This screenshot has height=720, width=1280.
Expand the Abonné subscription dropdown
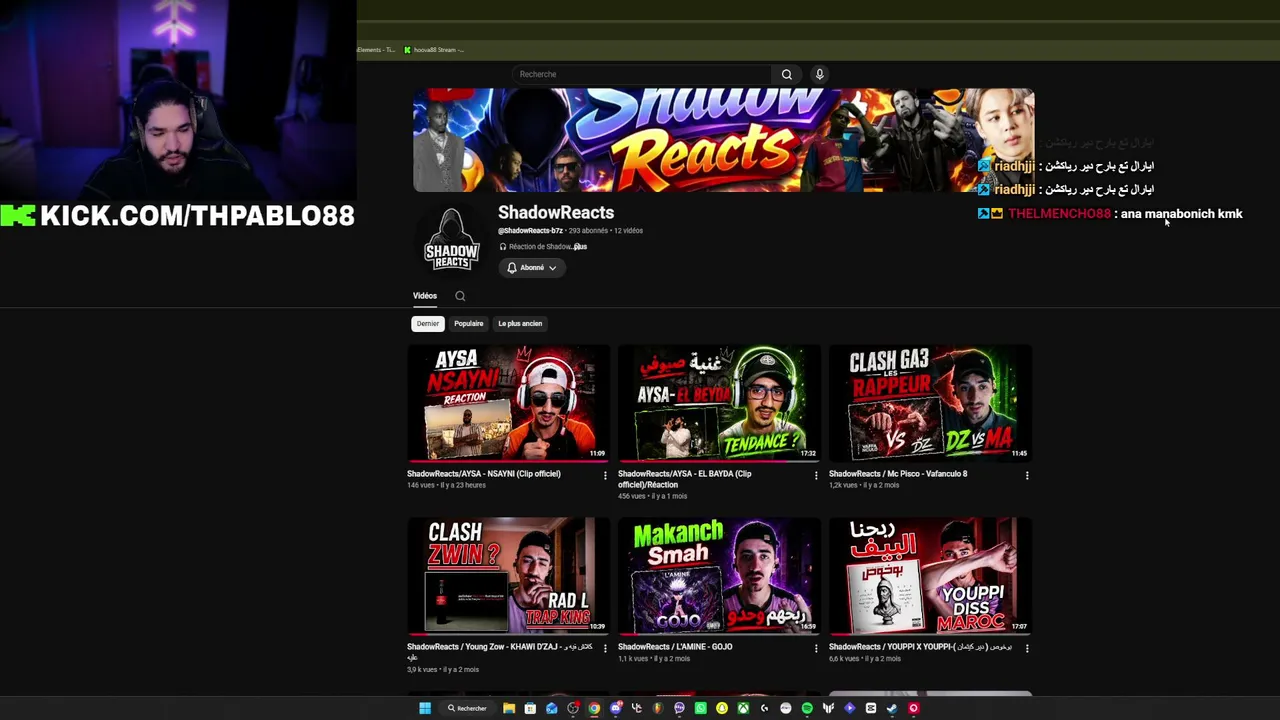pyautogui.click(x=532, y=268)
